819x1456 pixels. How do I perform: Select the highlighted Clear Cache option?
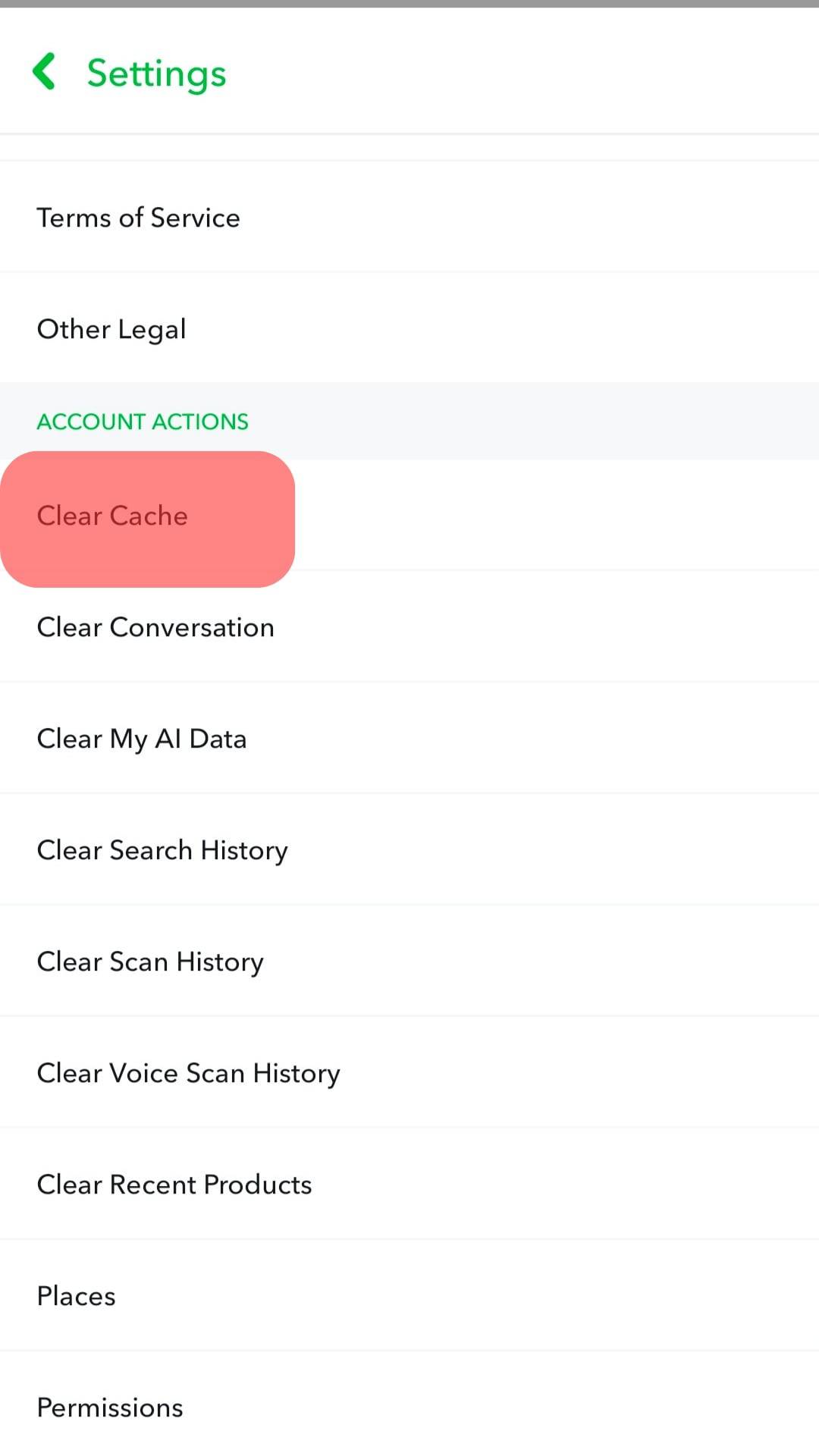pyautogui.click(x=112, y=516)
